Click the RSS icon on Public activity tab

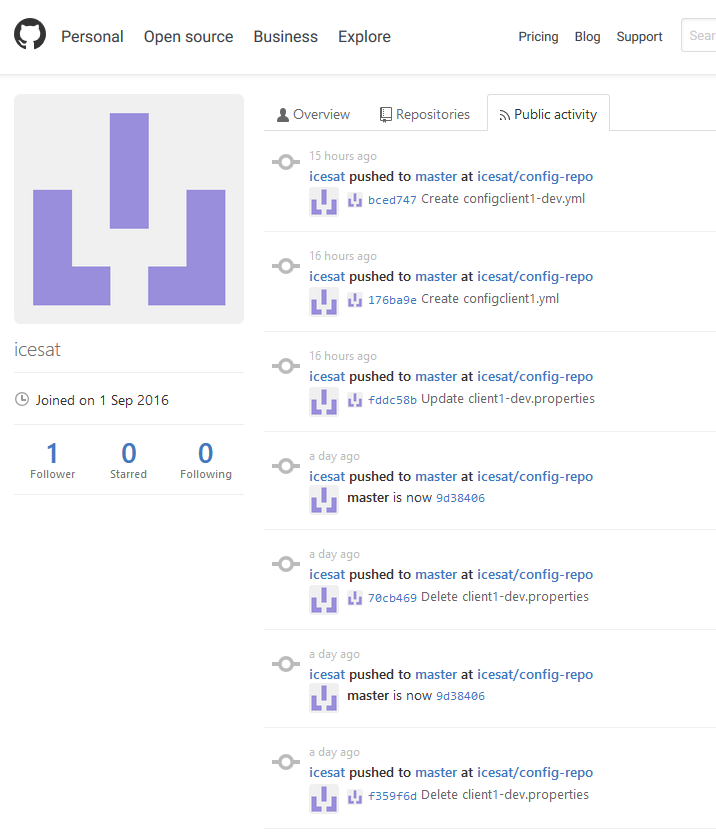(504, 115)
